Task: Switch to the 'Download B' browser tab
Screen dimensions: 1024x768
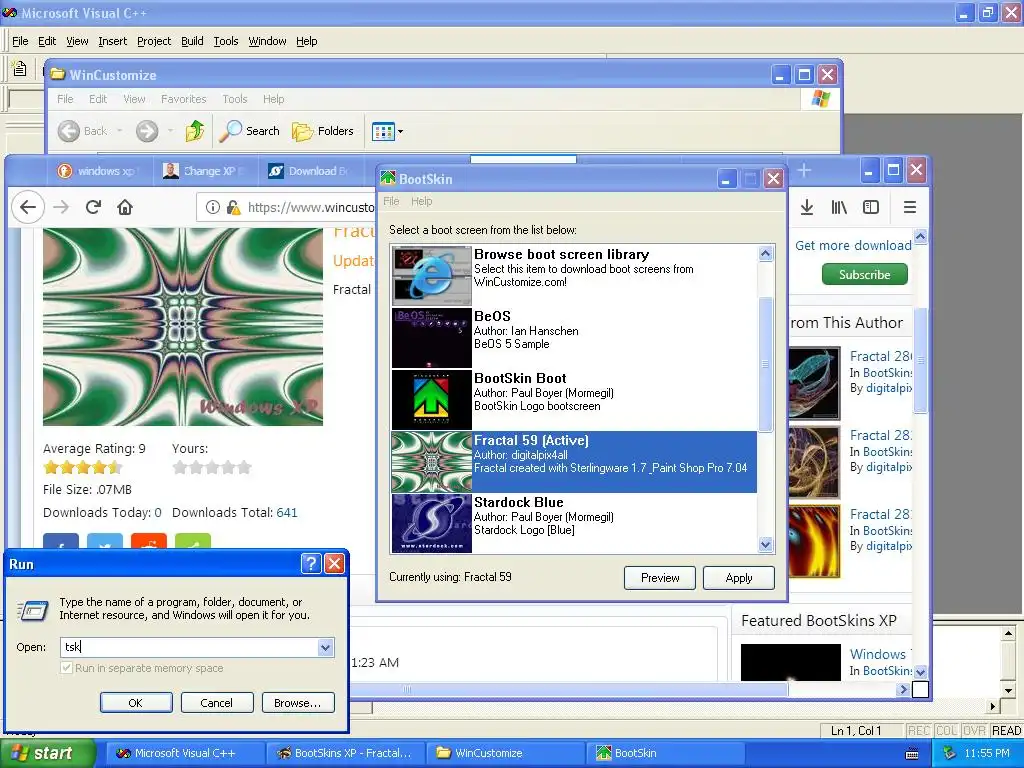Action: 308,171
